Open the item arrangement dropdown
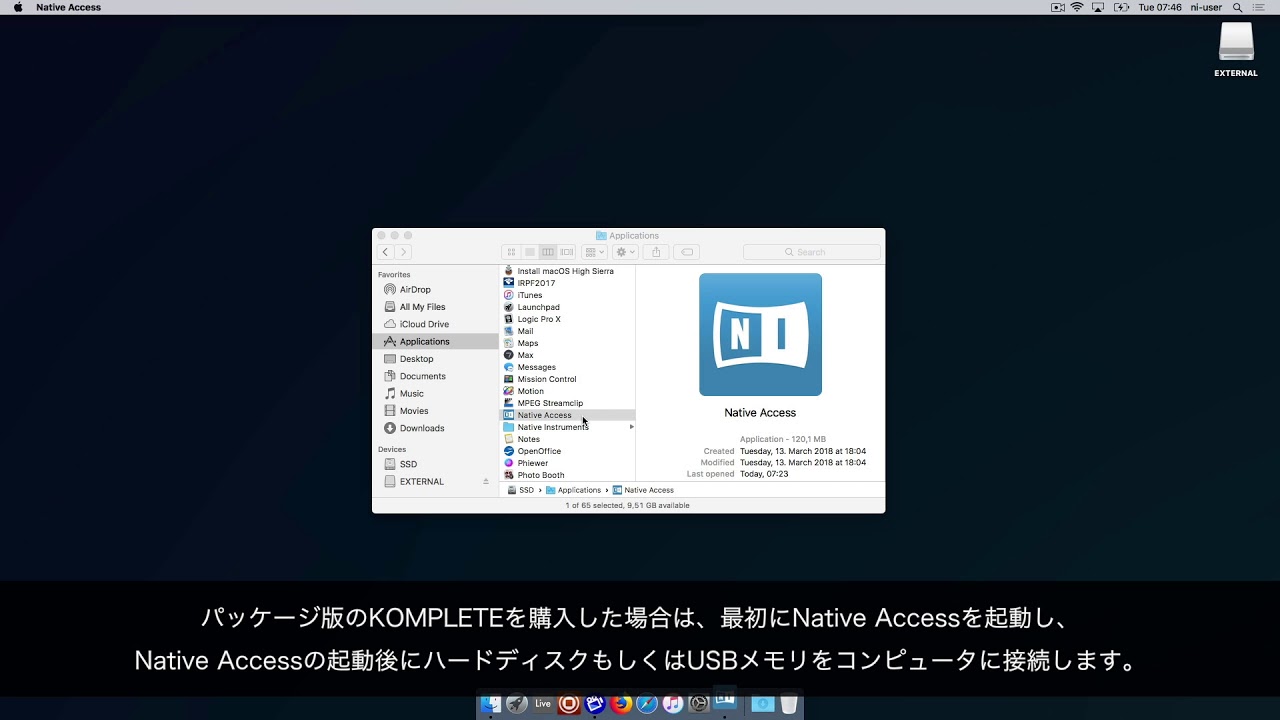 (x=593, y=252)
